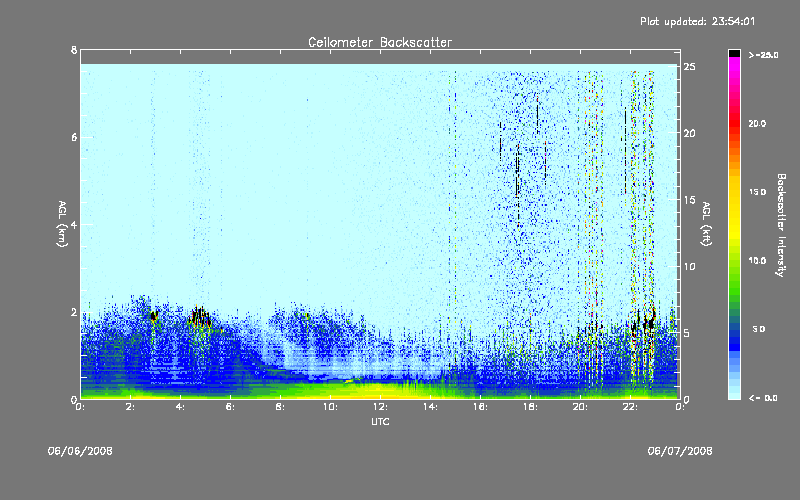This screenshot has width=800, height=500.
Task: Click the "2" tick on the km axis
Action: pos(74,312)
